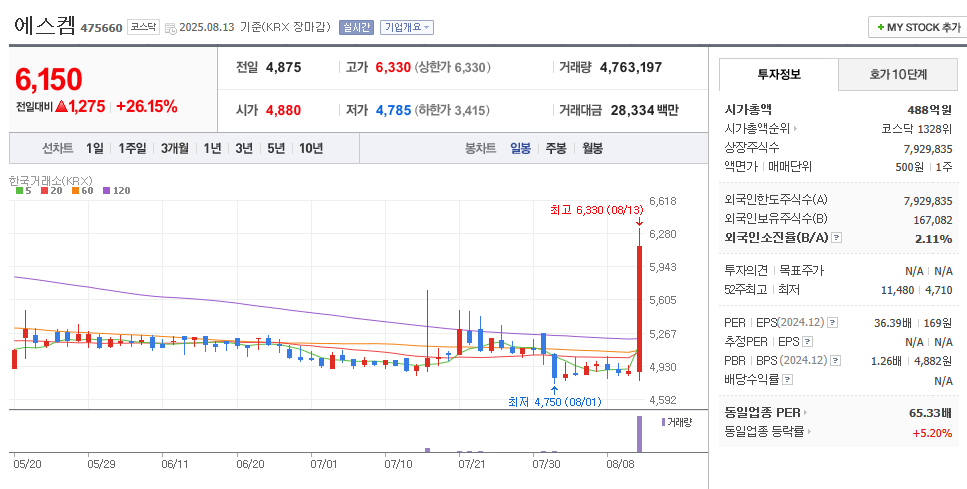Image resolution: width=967 pixels, height=489 pixels.
Task: Click the 최고 6,330 (08/13) chart marker
Action: tap(596, 210)
